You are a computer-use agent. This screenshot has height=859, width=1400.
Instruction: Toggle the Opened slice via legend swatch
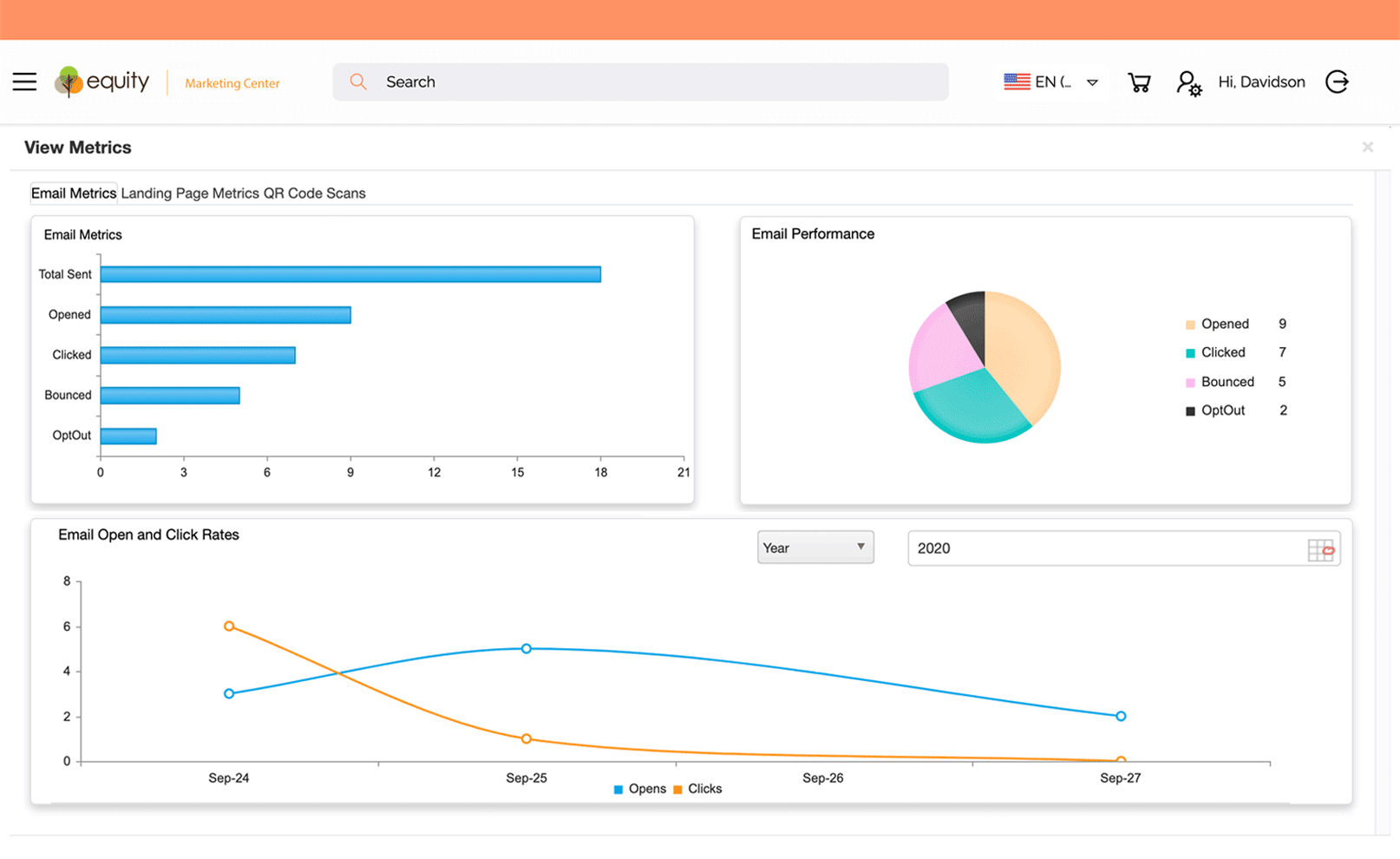(1189, 324)
